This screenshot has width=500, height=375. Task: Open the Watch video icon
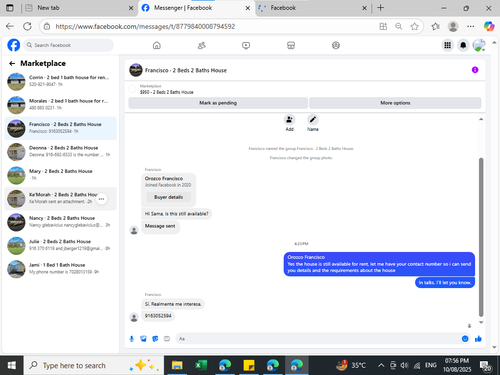[x=246, y=45]
